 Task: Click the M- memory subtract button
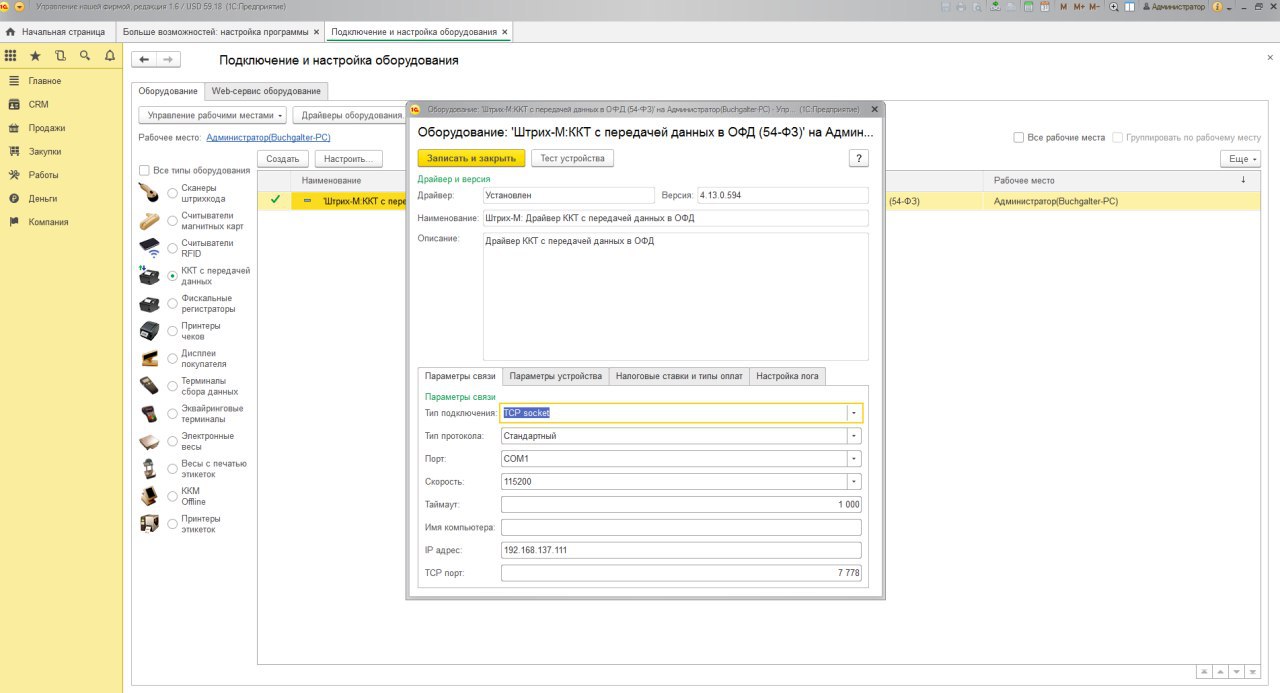(x=1095, y=6)
